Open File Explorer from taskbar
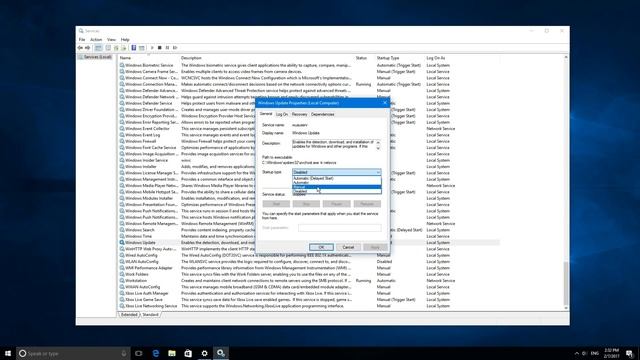 [x=172, y=353]
